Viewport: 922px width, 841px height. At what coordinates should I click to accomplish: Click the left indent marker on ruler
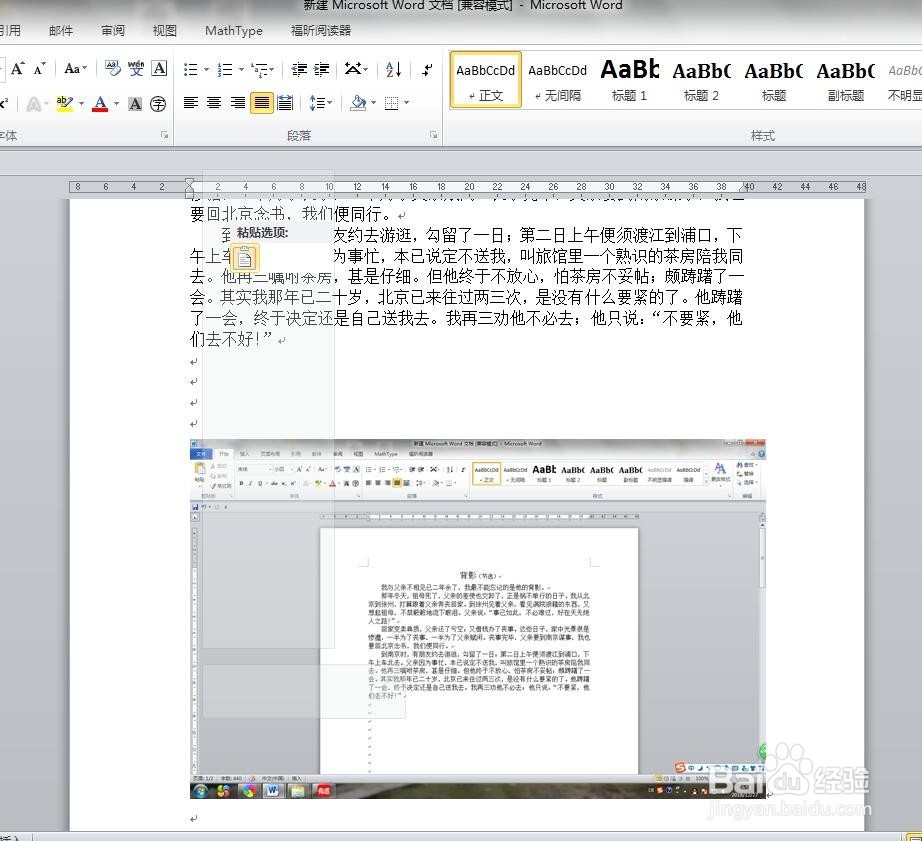click(x=189, y=188)
